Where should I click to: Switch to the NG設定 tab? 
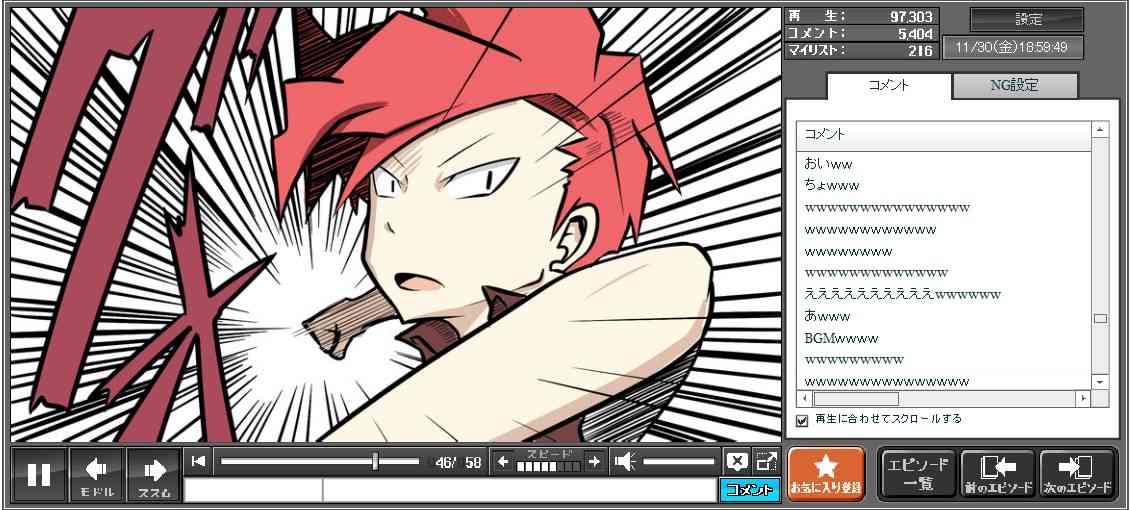coord(1014,86)
